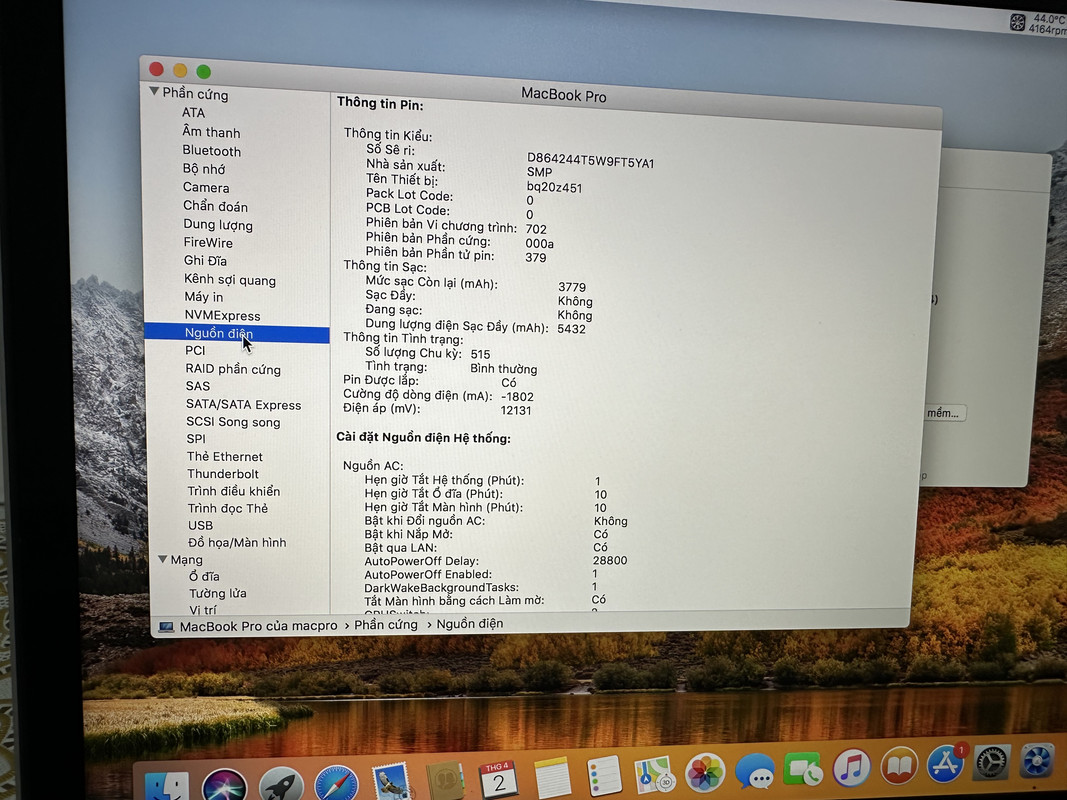Screen dimensions: 1067x800
Task: Select Chẩn đoán diagnostics item
Action: click(x=215, y=206)
